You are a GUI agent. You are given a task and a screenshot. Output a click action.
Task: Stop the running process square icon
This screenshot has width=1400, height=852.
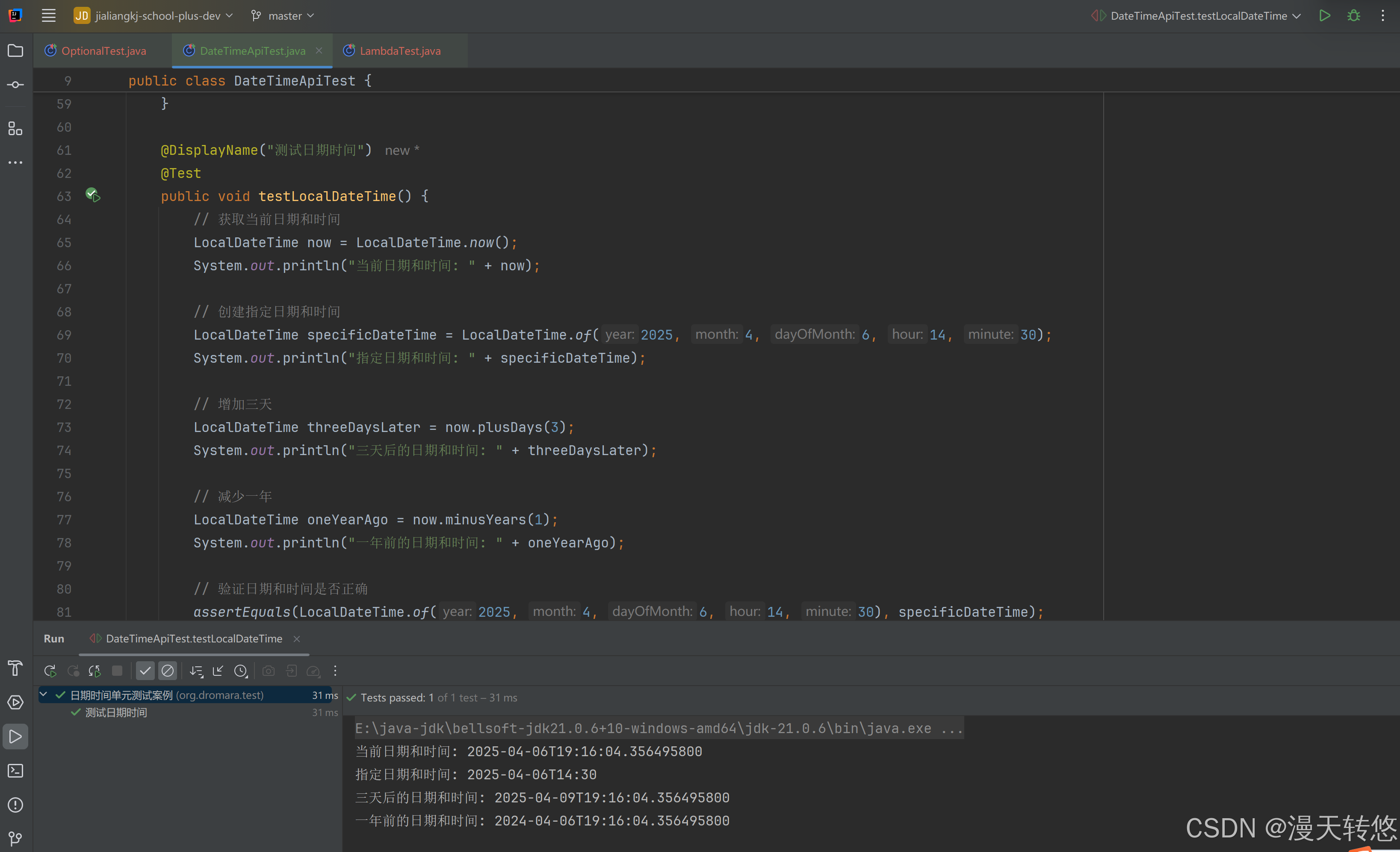tap(117, 671)
